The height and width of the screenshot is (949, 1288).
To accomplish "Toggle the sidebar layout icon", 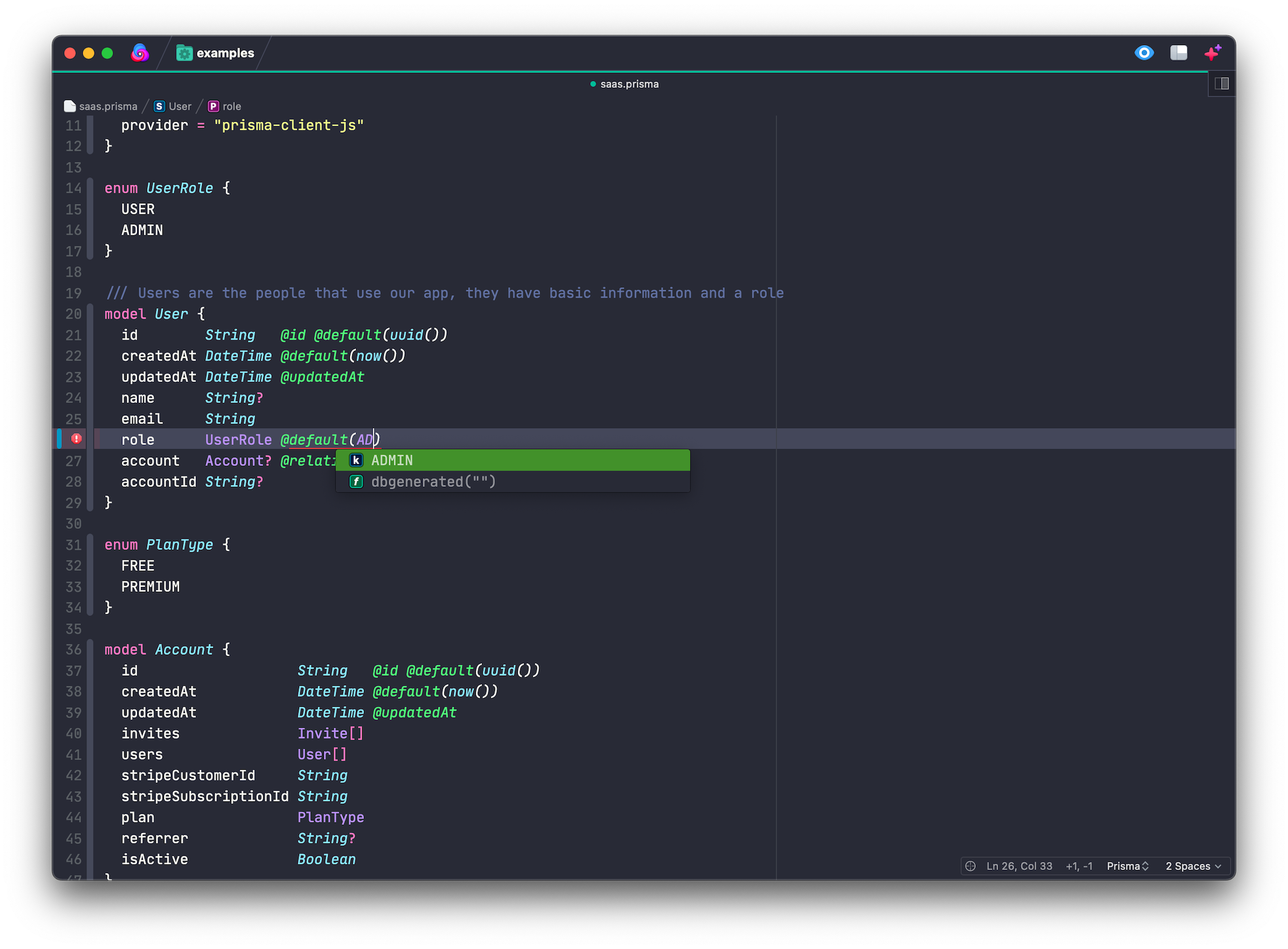I will click(1179, 53).
